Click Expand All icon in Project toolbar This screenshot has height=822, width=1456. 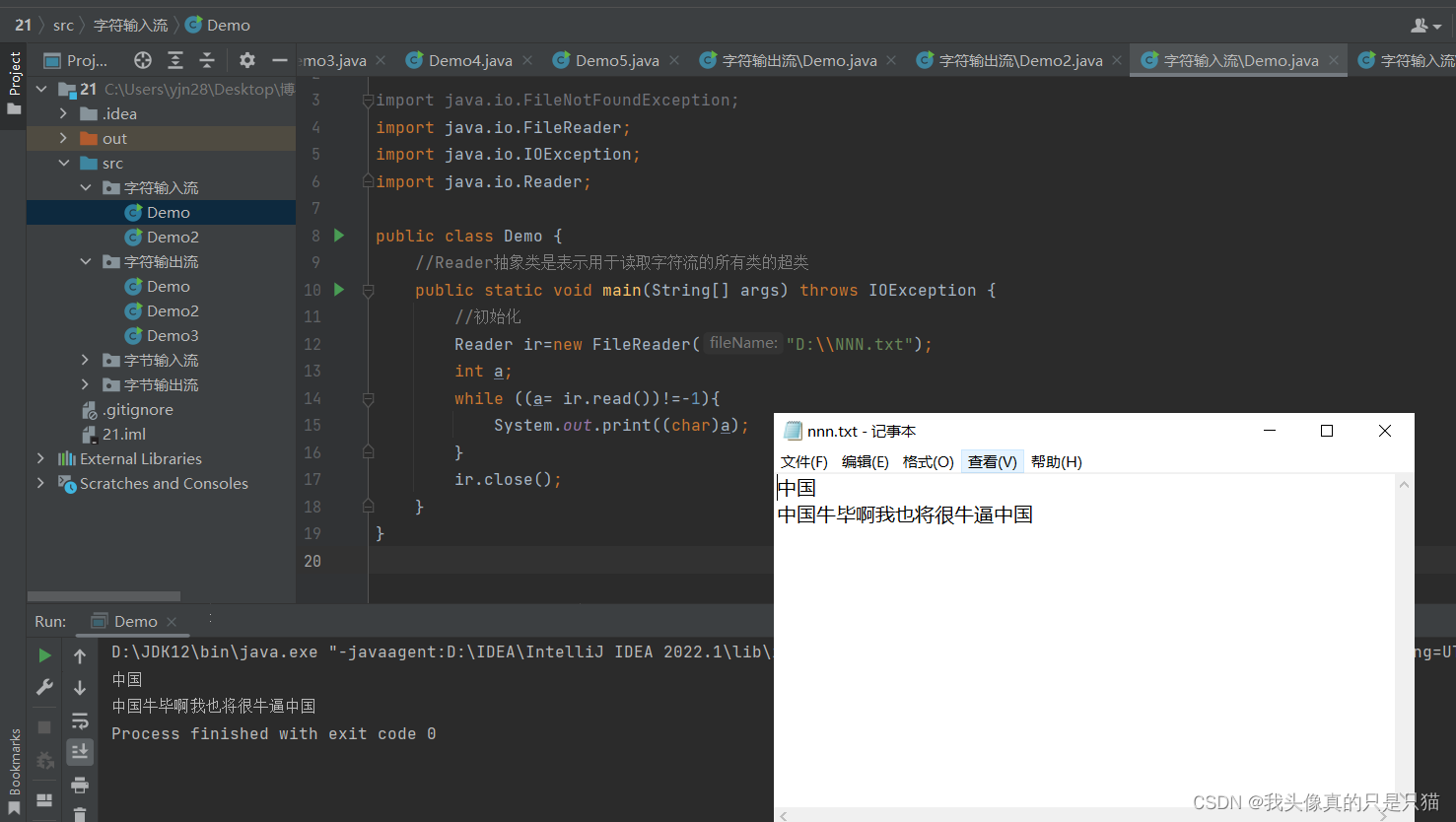[175, 60]
